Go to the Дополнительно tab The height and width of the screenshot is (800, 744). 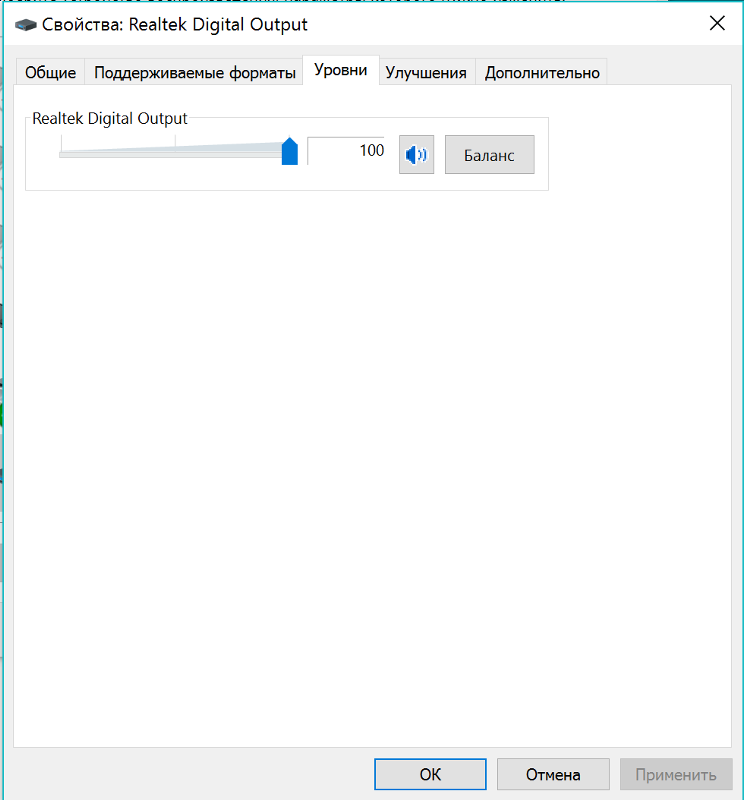tap(542, 72)
